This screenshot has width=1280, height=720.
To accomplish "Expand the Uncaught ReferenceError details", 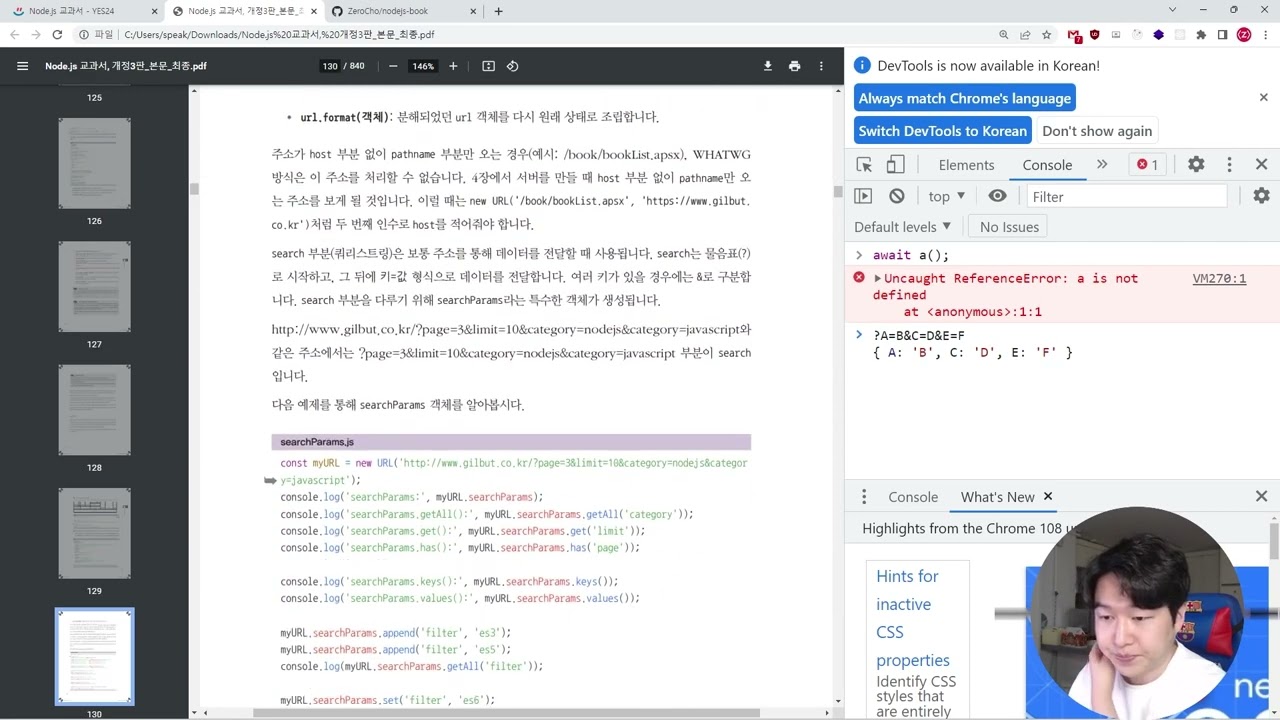I will click(x=877, y=278).
